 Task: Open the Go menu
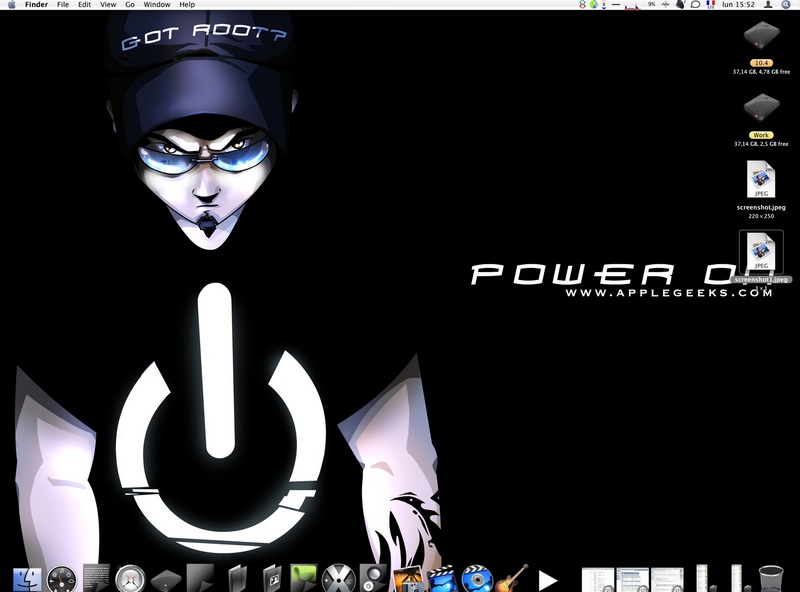coord(130,5)
